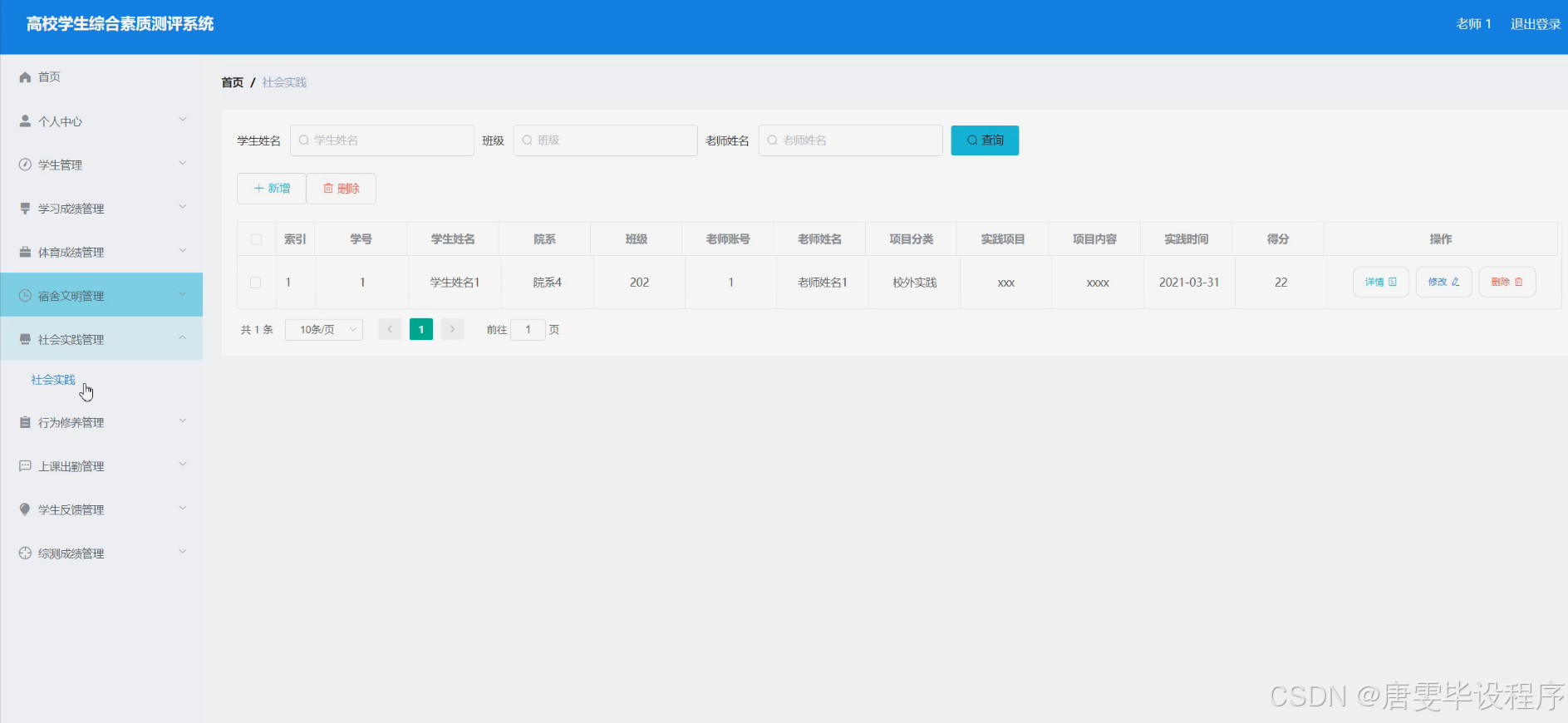
Task: Click the clock icon for 宿舍文明管理
Action: (x=25, y=296)
